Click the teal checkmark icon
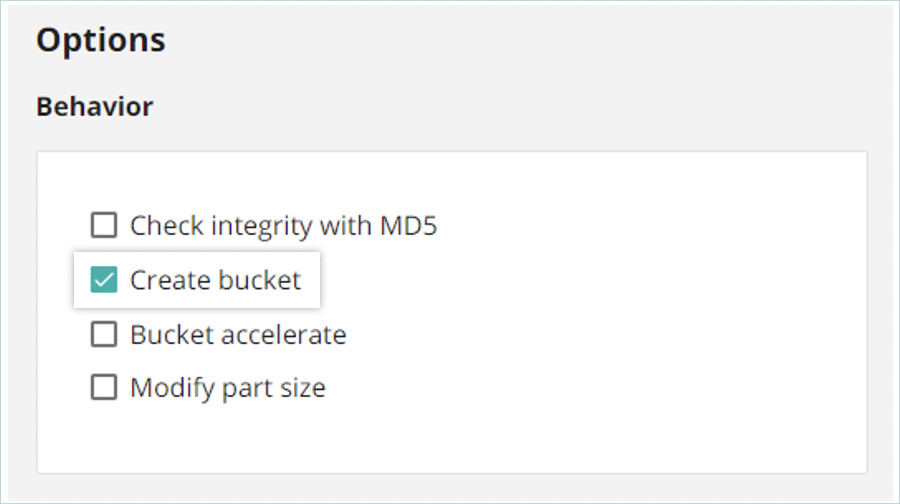Screen dimensions: 900x504 (x=104, y=280)
